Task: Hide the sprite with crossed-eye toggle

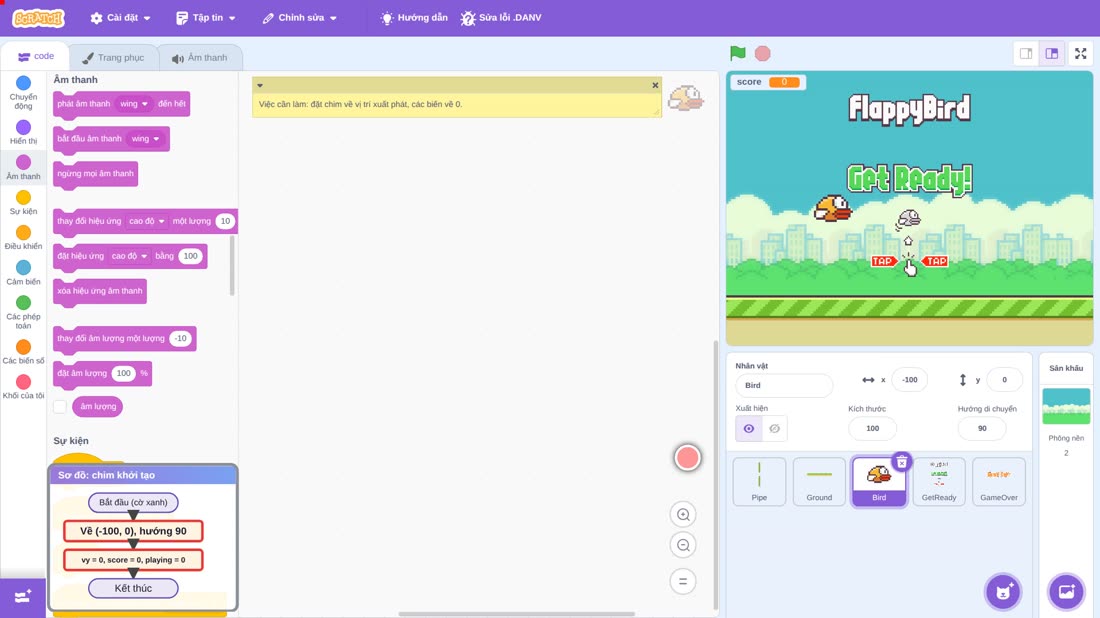Action: pos(774,429)
